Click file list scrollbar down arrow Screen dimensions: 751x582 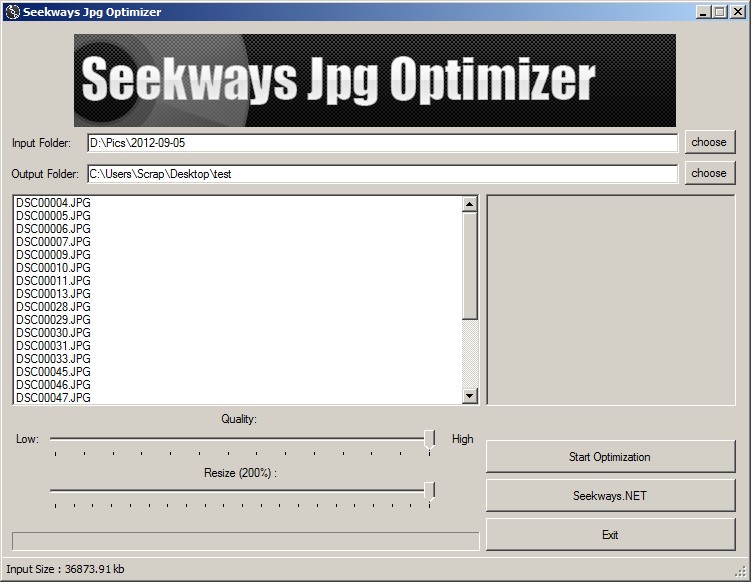click(469, 396)
